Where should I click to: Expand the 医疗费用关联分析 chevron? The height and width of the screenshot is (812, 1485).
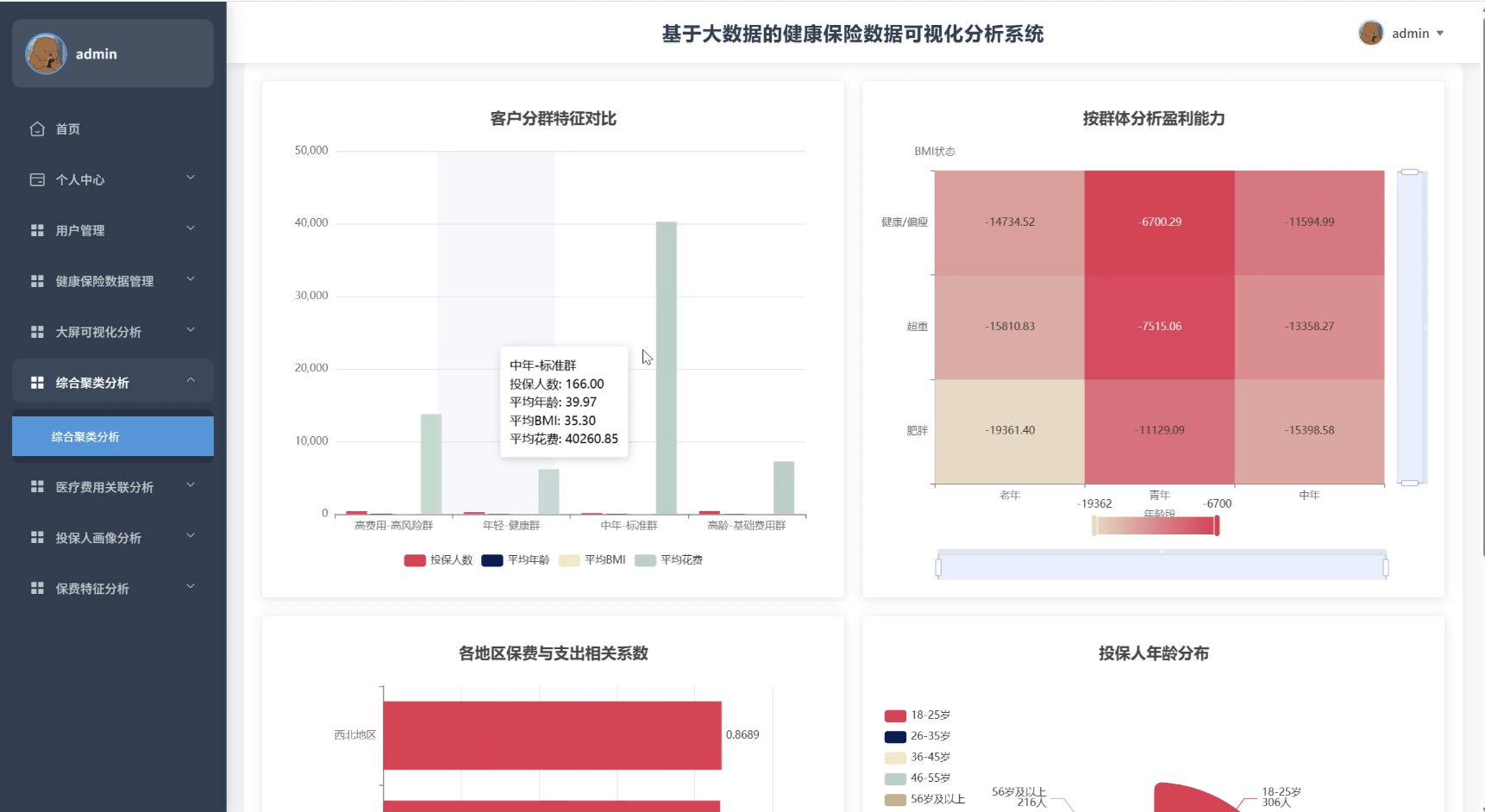[x=191, y=485]
